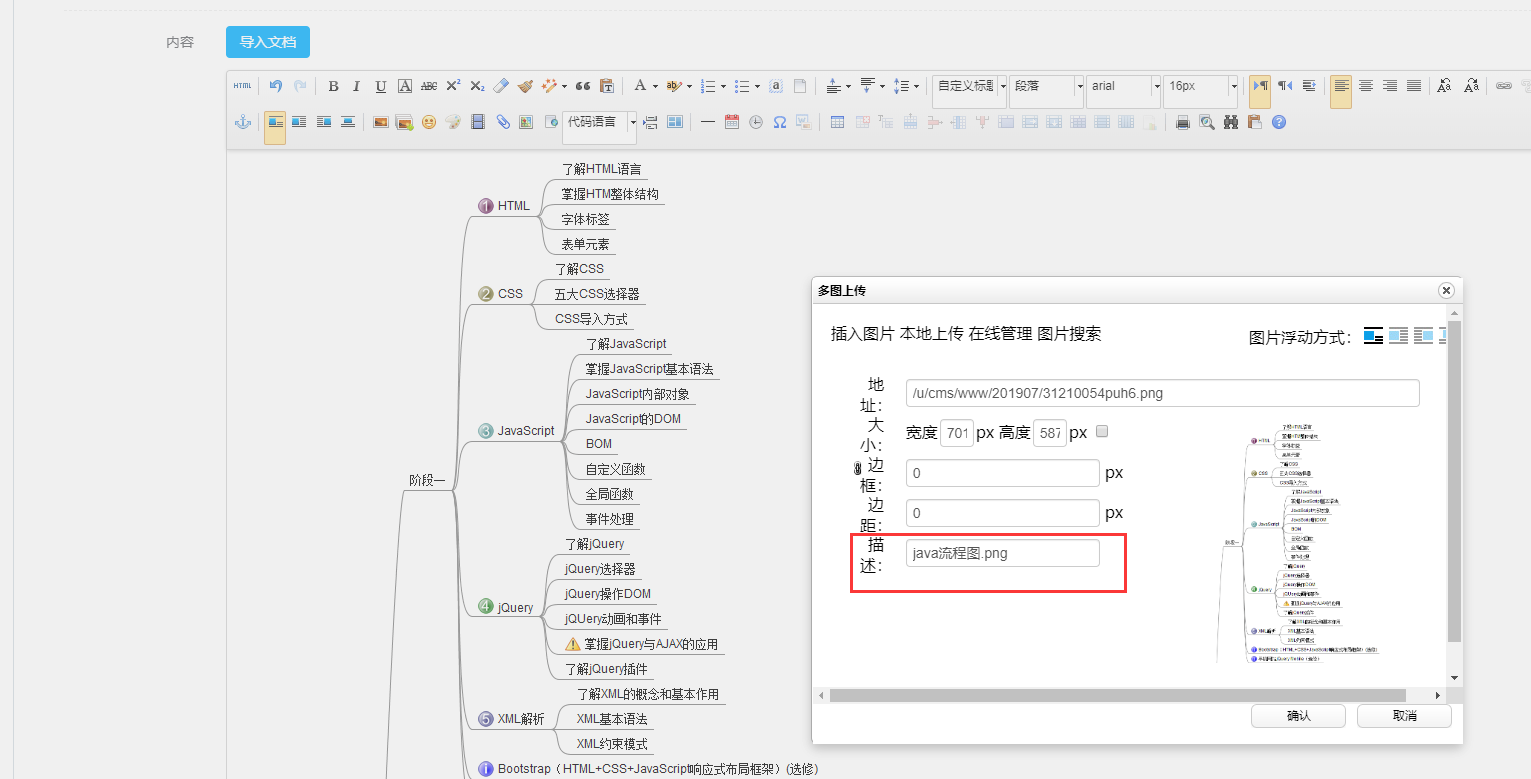Image resolution: width=1531 pixels, height=779 pixels.
Task: Insert emoticon using the smiley icon
Action: [428, 122]
